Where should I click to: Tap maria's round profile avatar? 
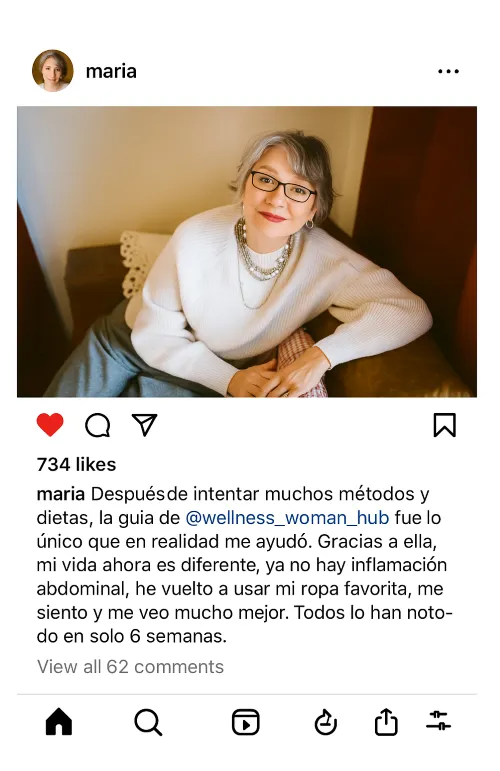click(x=53, y=71)
